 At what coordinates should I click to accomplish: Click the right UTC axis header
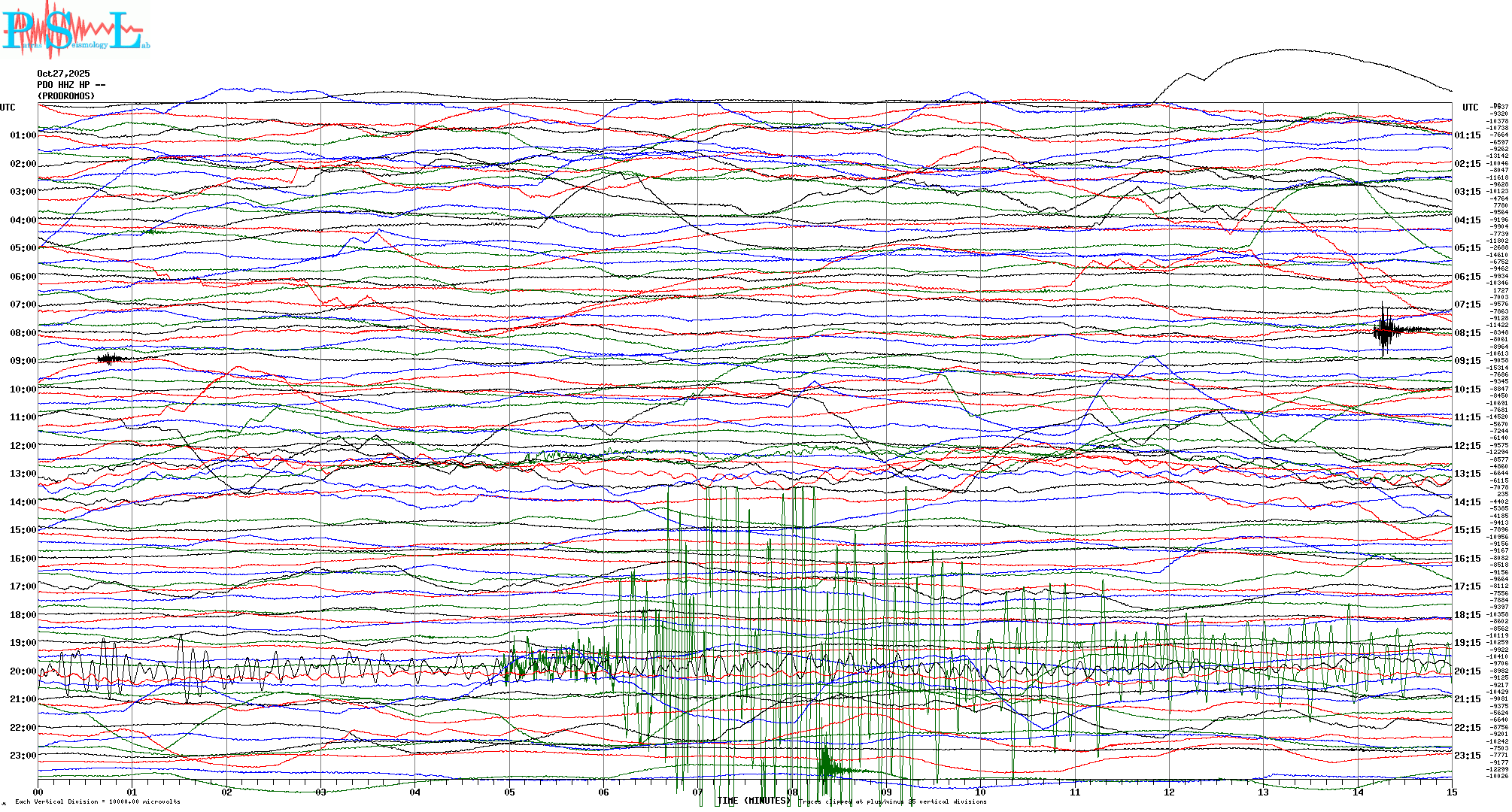[1470, 108]
